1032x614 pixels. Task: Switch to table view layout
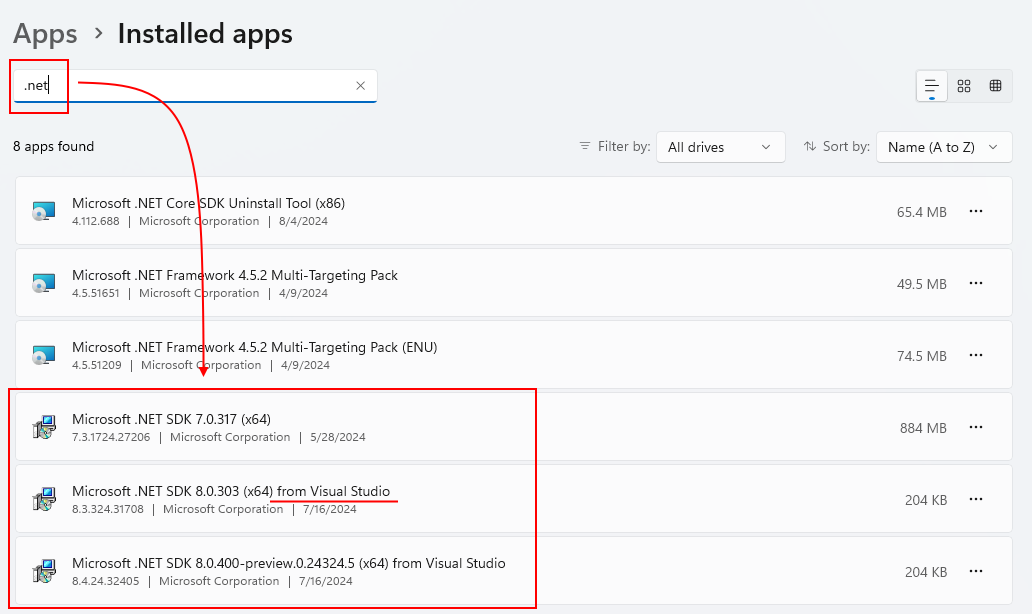click(x=995, y=86)
